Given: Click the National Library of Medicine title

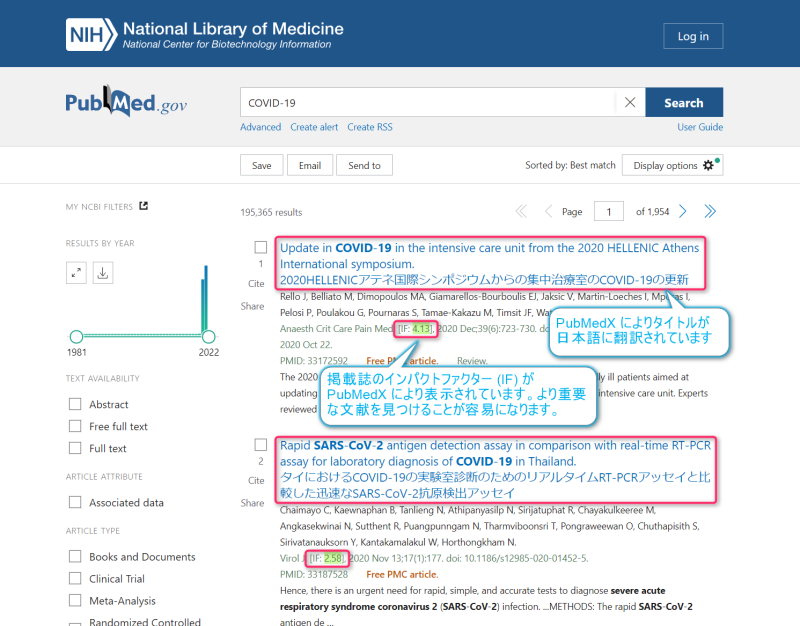Looking at the screenshot, I should [233, 29].
